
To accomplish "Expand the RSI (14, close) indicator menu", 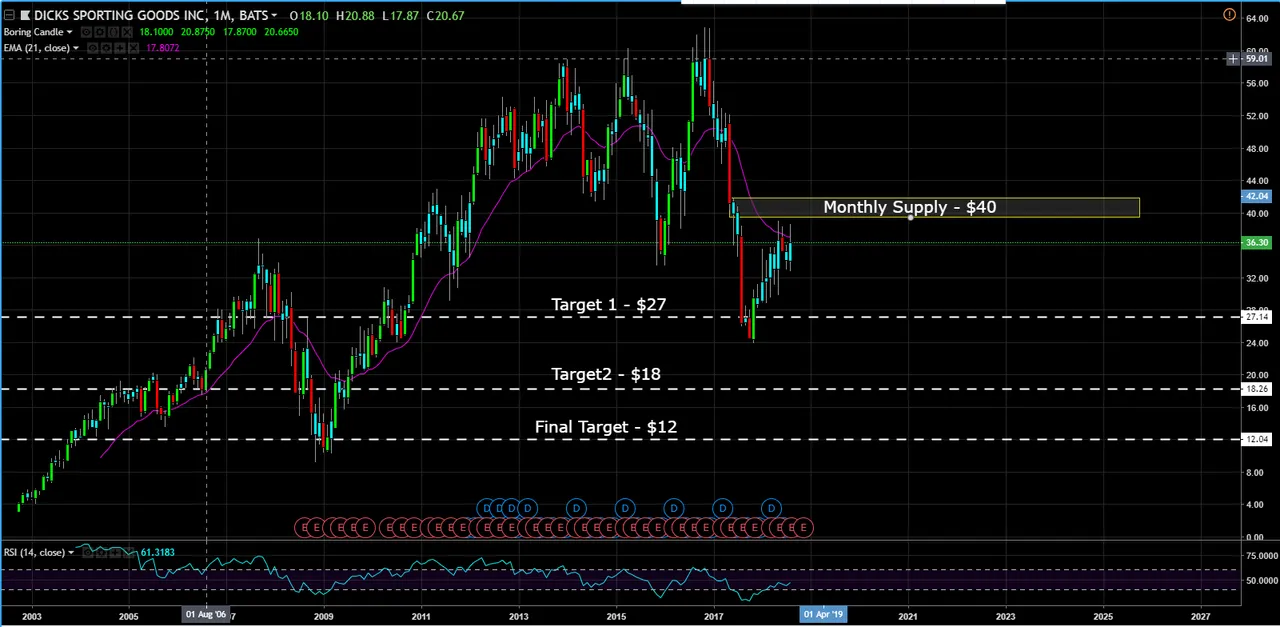I will (x=70, y=553).
